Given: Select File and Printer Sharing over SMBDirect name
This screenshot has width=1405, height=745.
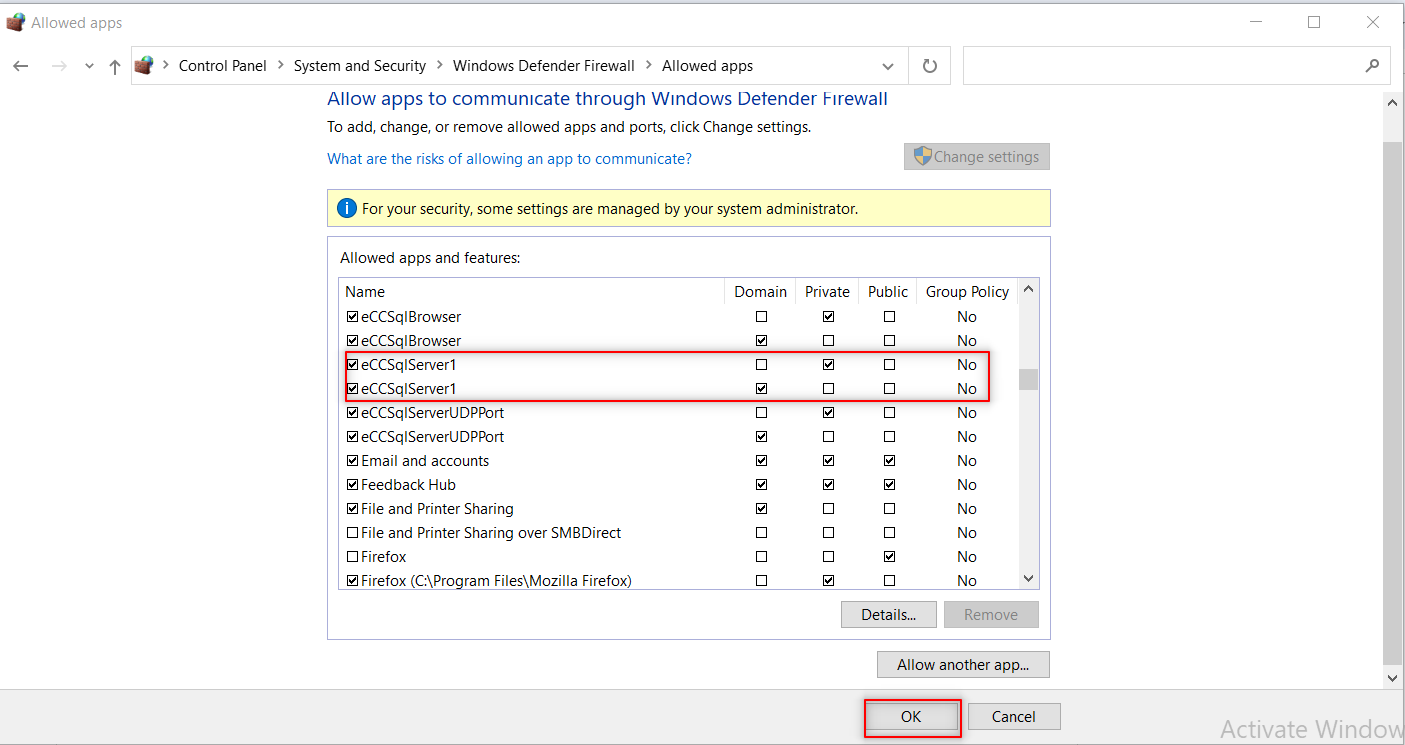Looking at the screenshot, I should (491, 533).
